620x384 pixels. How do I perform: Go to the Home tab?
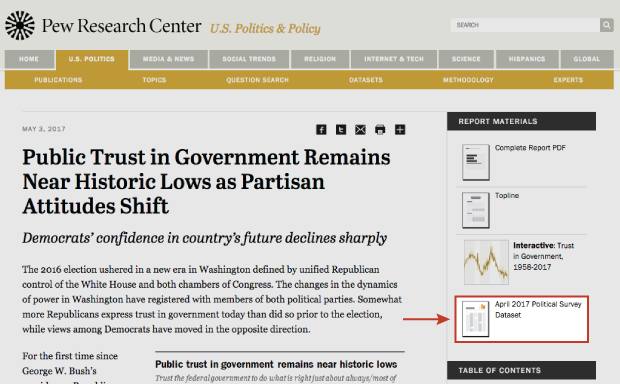pos(29,59)
